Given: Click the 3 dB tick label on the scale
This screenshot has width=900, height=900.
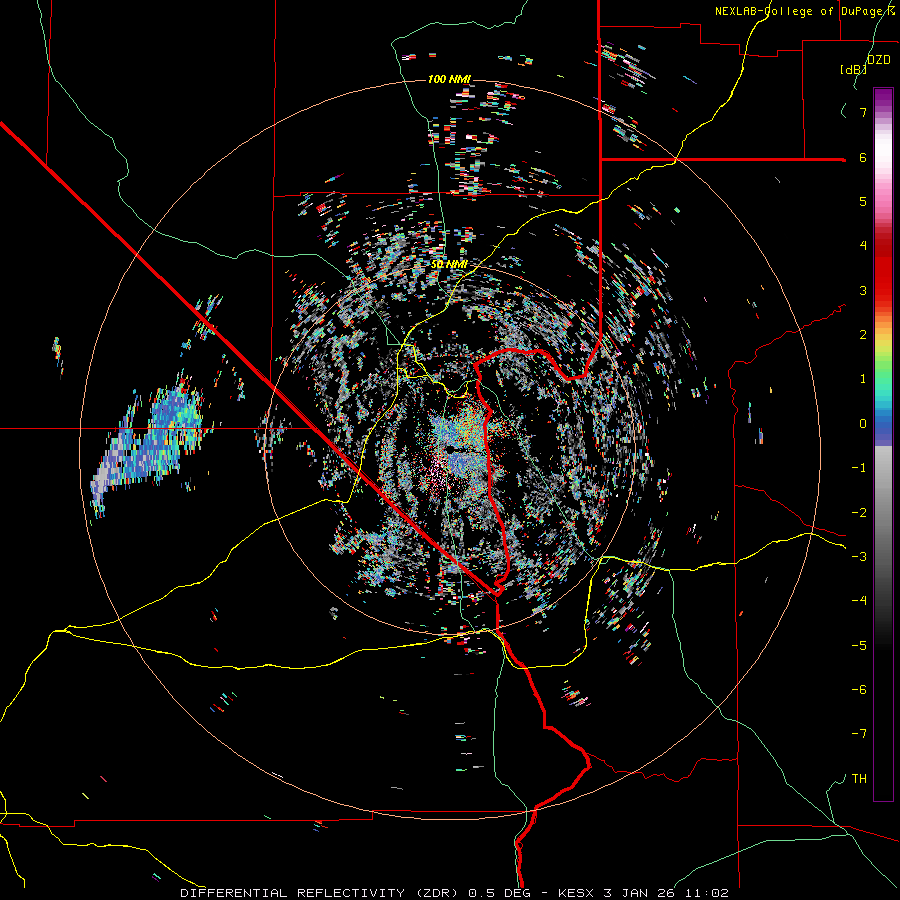Looking at the screenshot, I should [863, 290].
